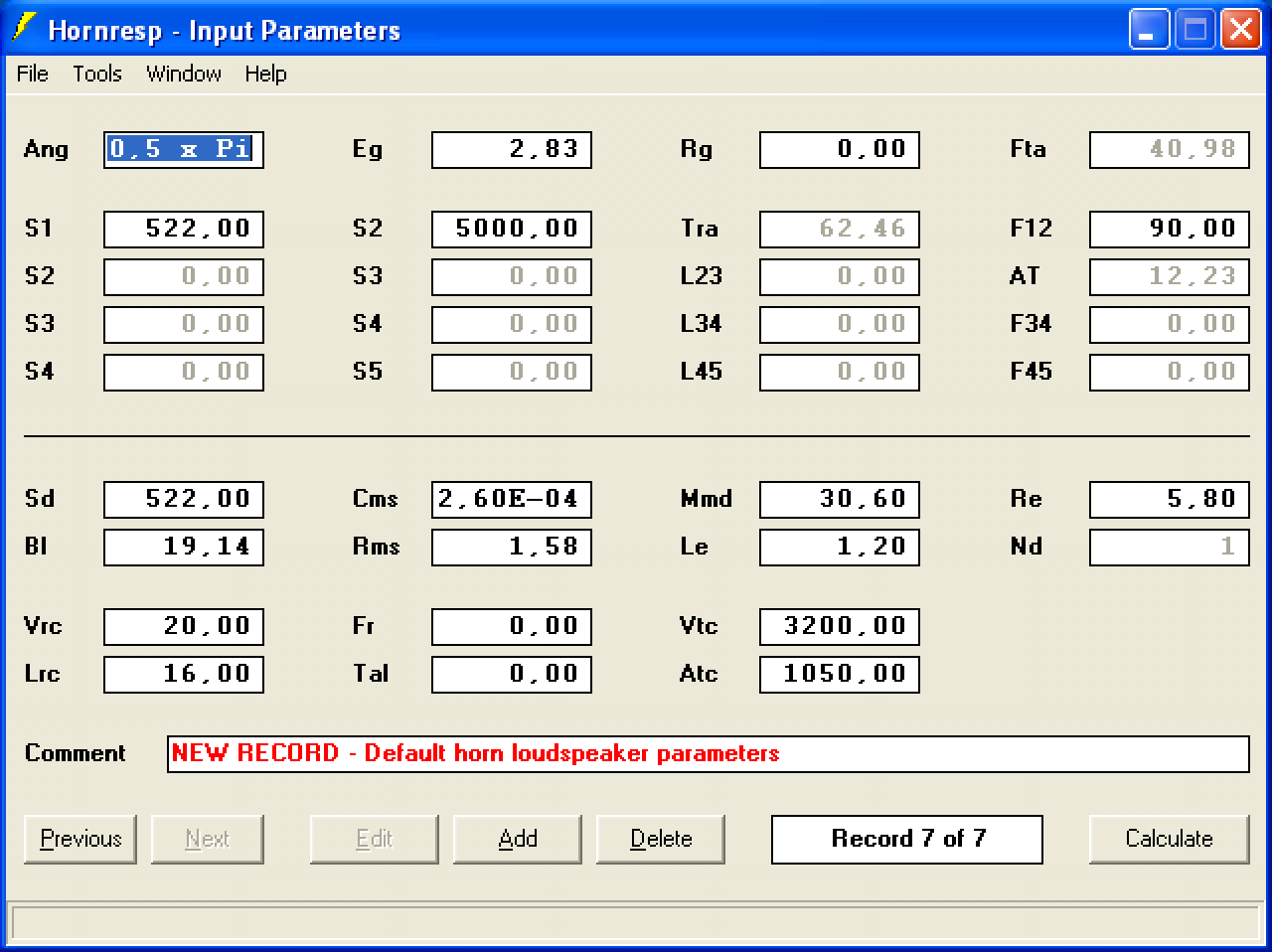Add a new record
Screen dimensions: 1272x952
coord(518,839)
